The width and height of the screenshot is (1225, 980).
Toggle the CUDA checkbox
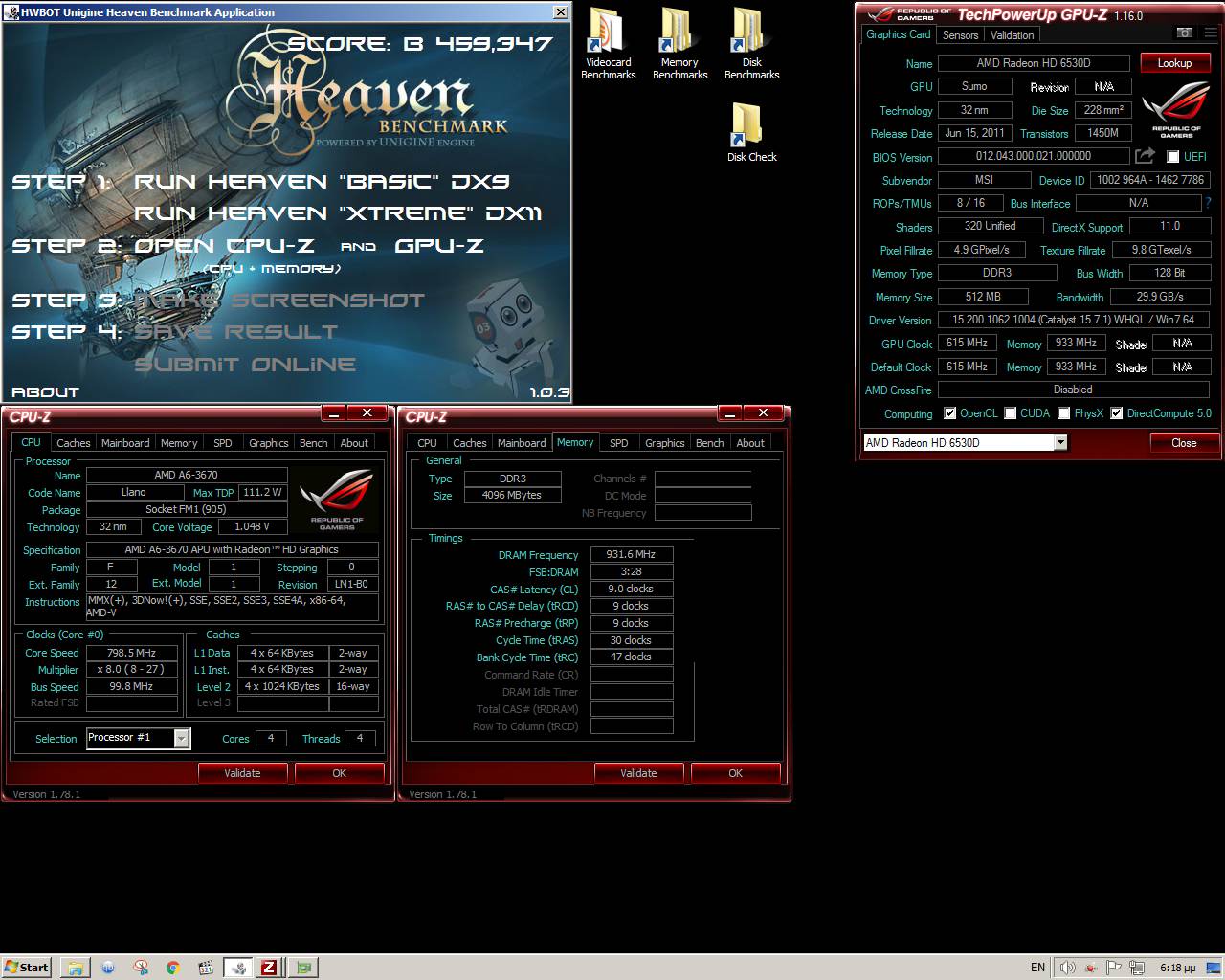tap(1011, 413)
